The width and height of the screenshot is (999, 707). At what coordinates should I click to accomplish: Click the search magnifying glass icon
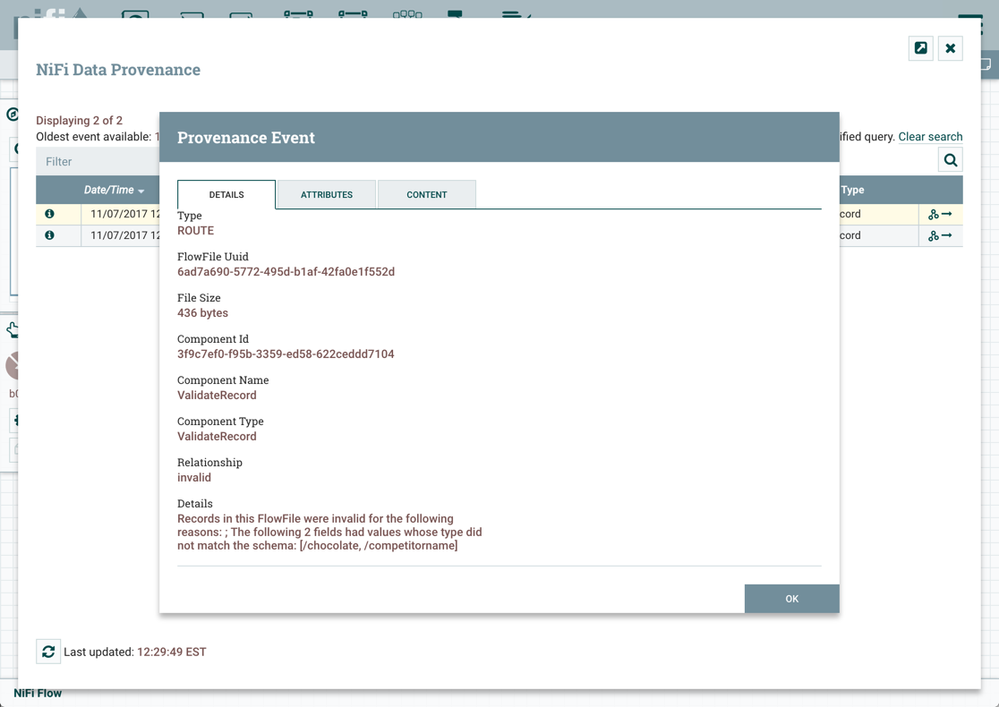pyautogui.click(x=950, y=159)
